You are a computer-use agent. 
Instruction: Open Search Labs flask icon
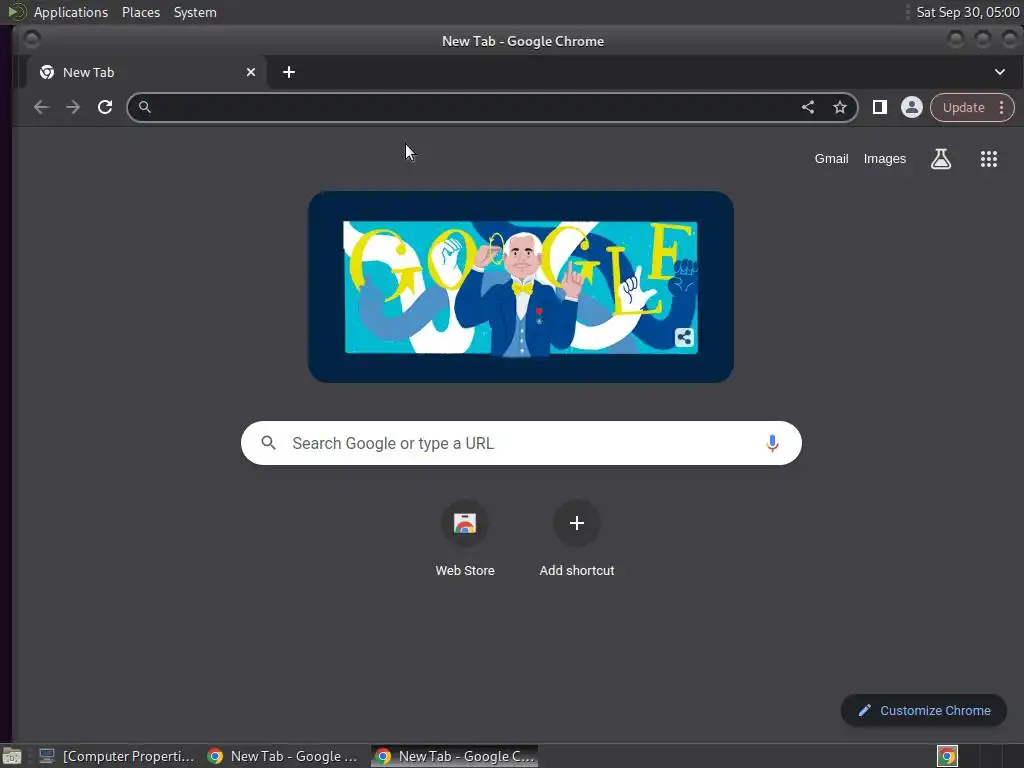[x=940, y=159]
